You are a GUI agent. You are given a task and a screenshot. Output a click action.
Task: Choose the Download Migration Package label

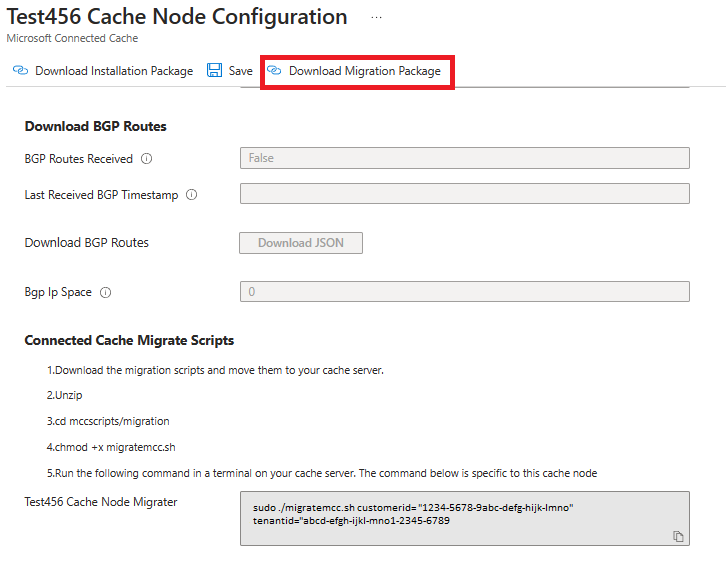click(364, 71)
